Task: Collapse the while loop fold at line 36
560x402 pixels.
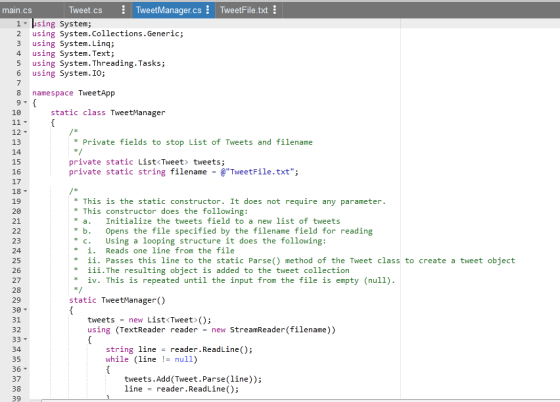Action: tap(25, 369)
